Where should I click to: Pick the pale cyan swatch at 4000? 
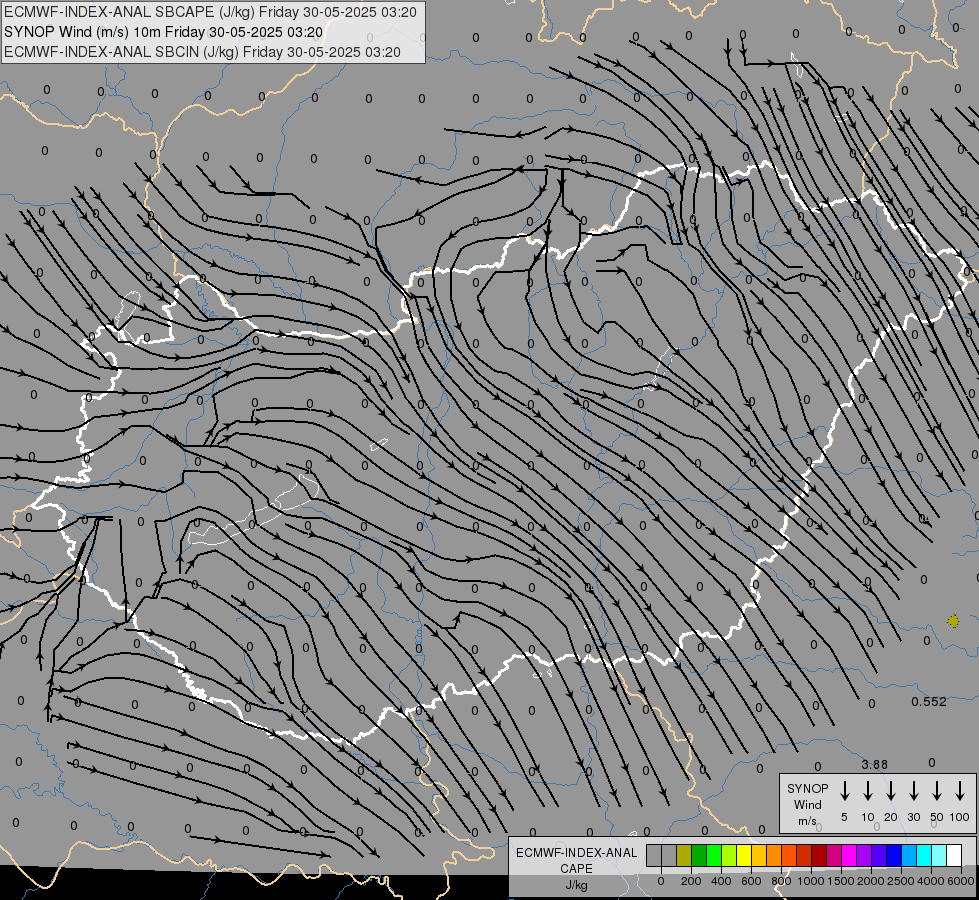coord(939,855)
